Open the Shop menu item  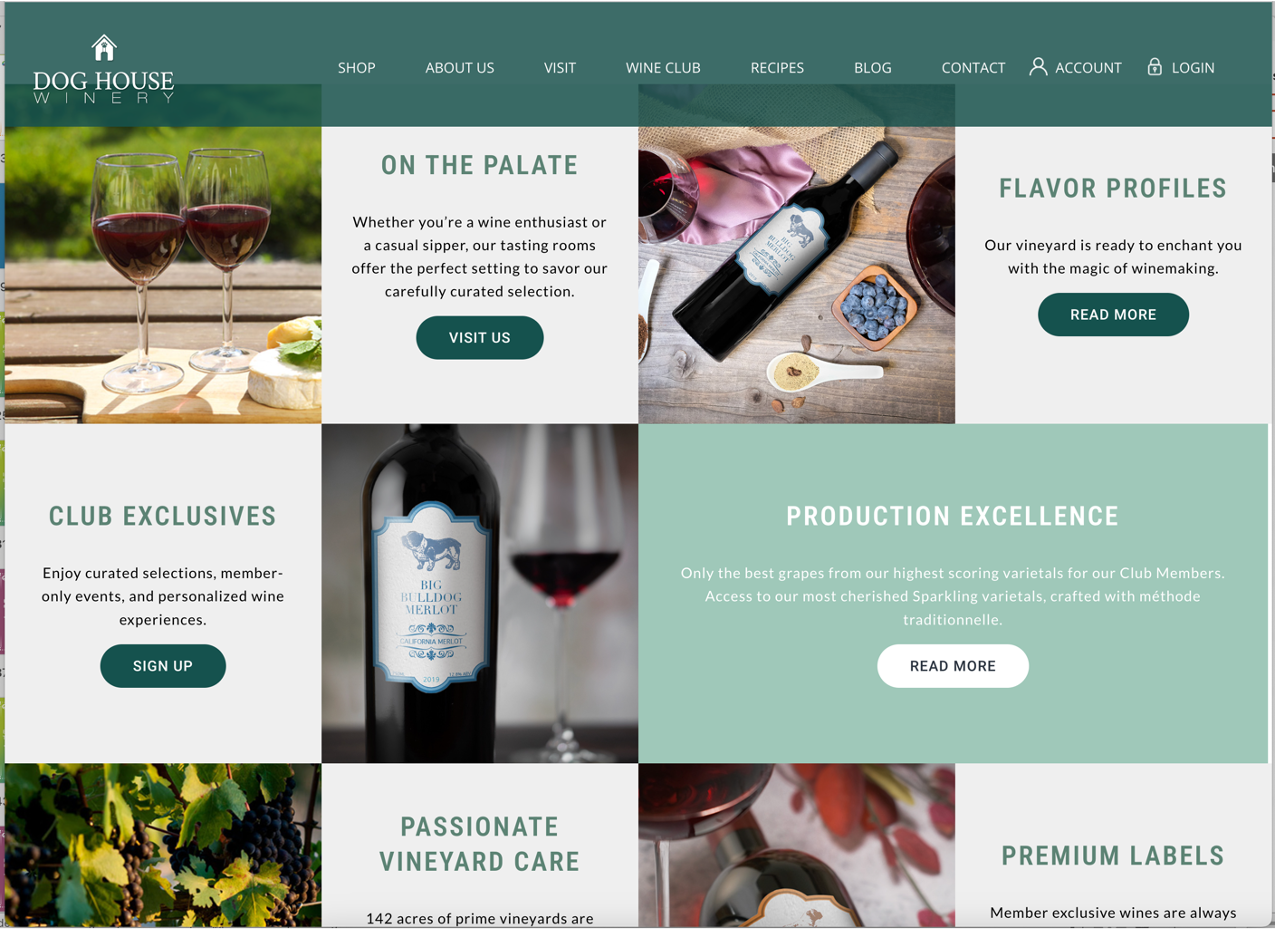click(356, 68)
